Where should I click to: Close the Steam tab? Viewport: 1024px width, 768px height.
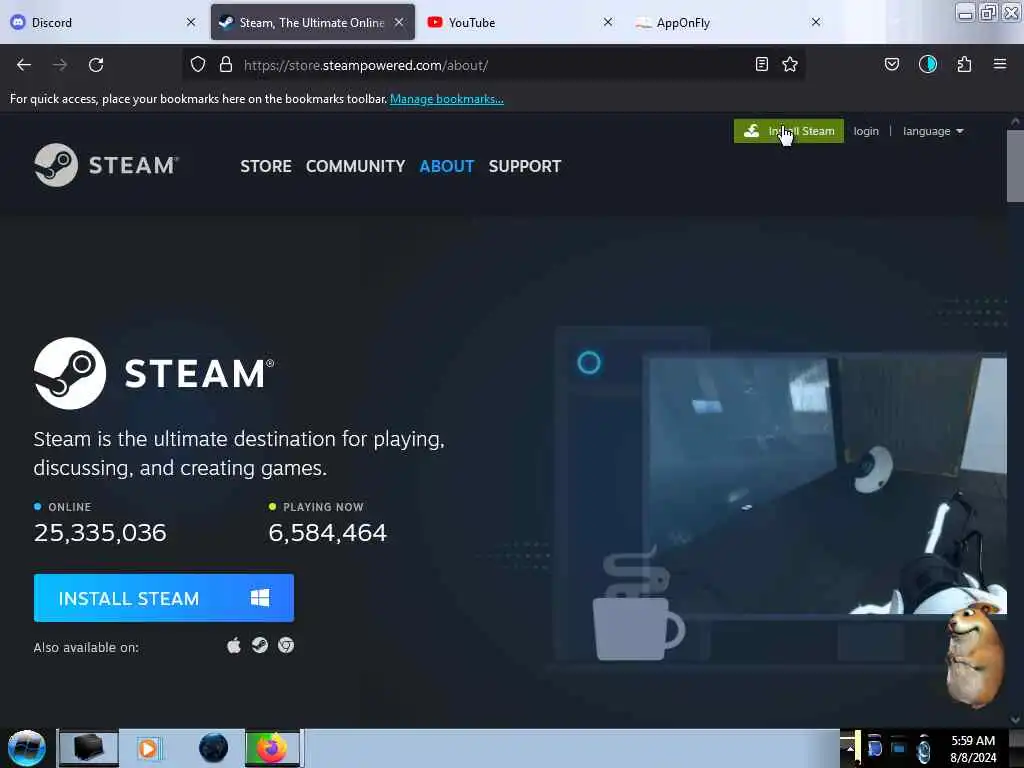pyautogui.click(x=399, y=22)
